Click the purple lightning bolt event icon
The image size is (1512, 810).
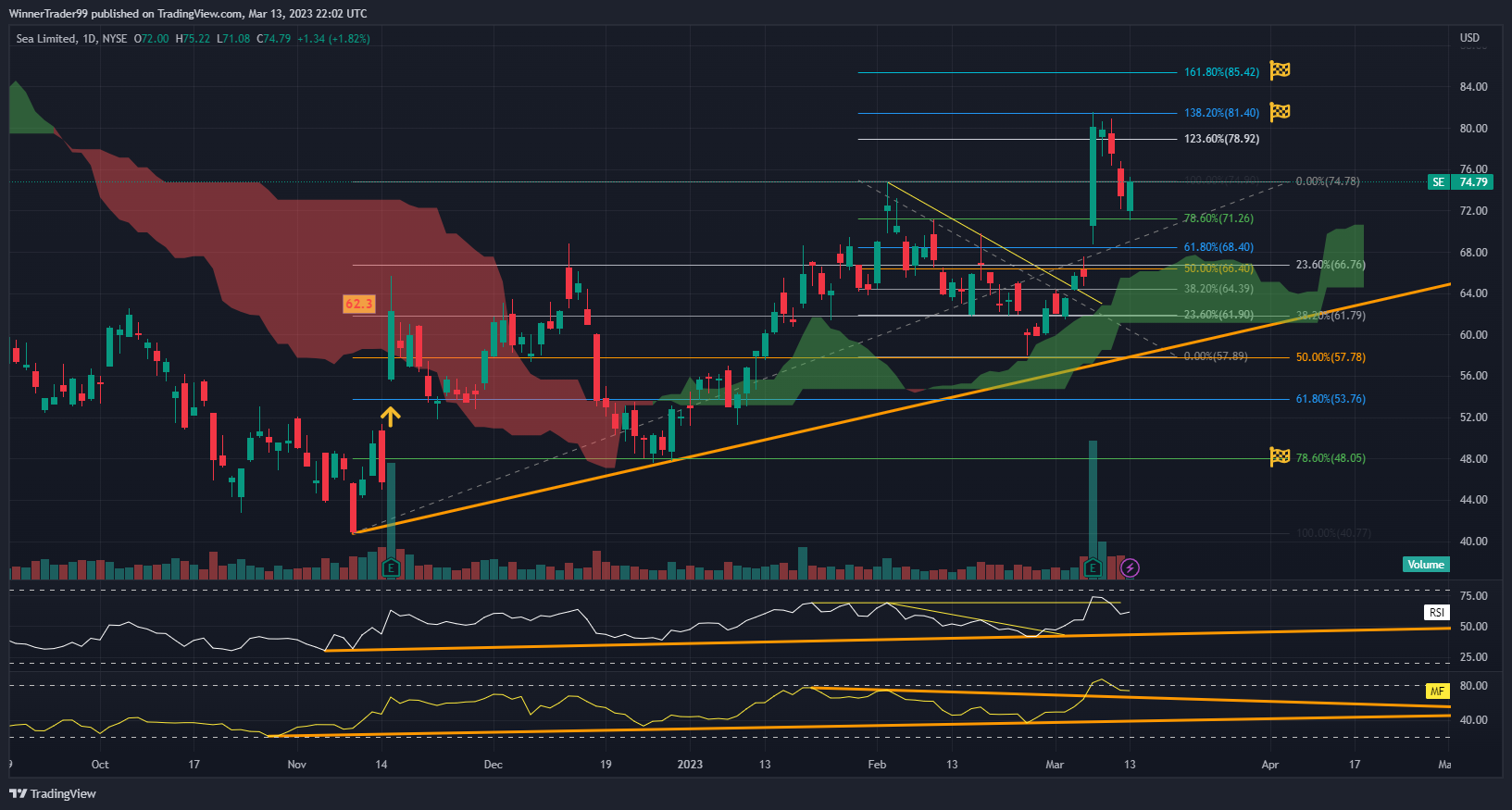[x=1130, y=567]
